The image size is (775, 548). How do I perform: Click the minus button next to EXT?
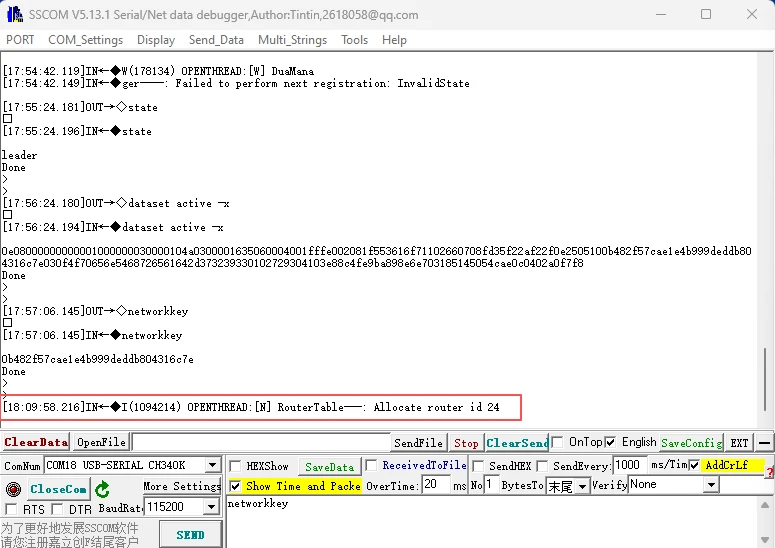coord(764,443)
